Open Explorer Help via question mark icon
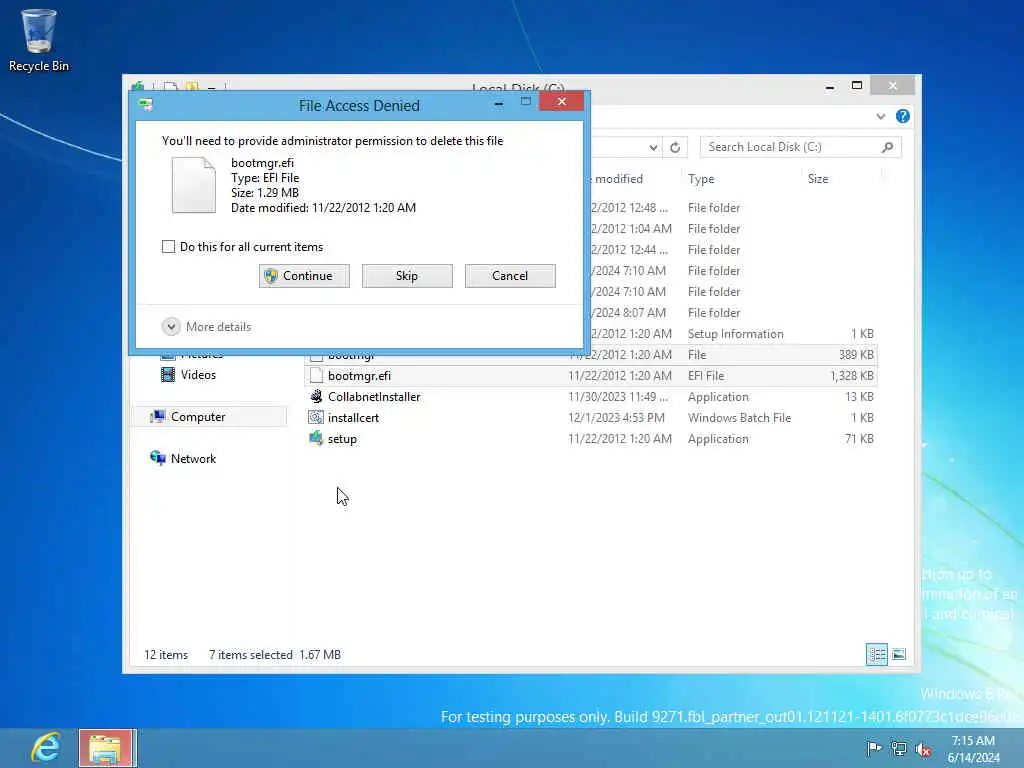Screen dimensions: 1024x768 pos(903,116)
